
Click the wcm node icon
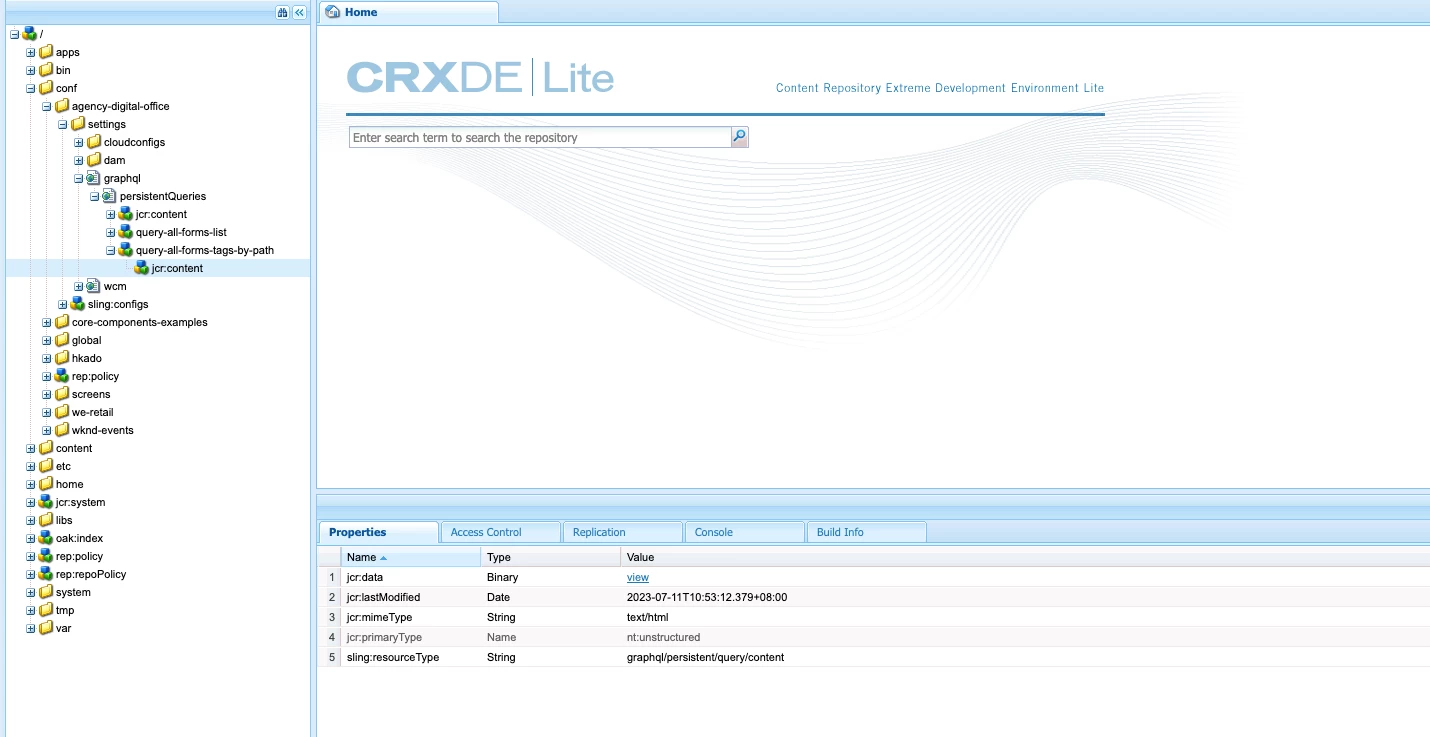94,286
